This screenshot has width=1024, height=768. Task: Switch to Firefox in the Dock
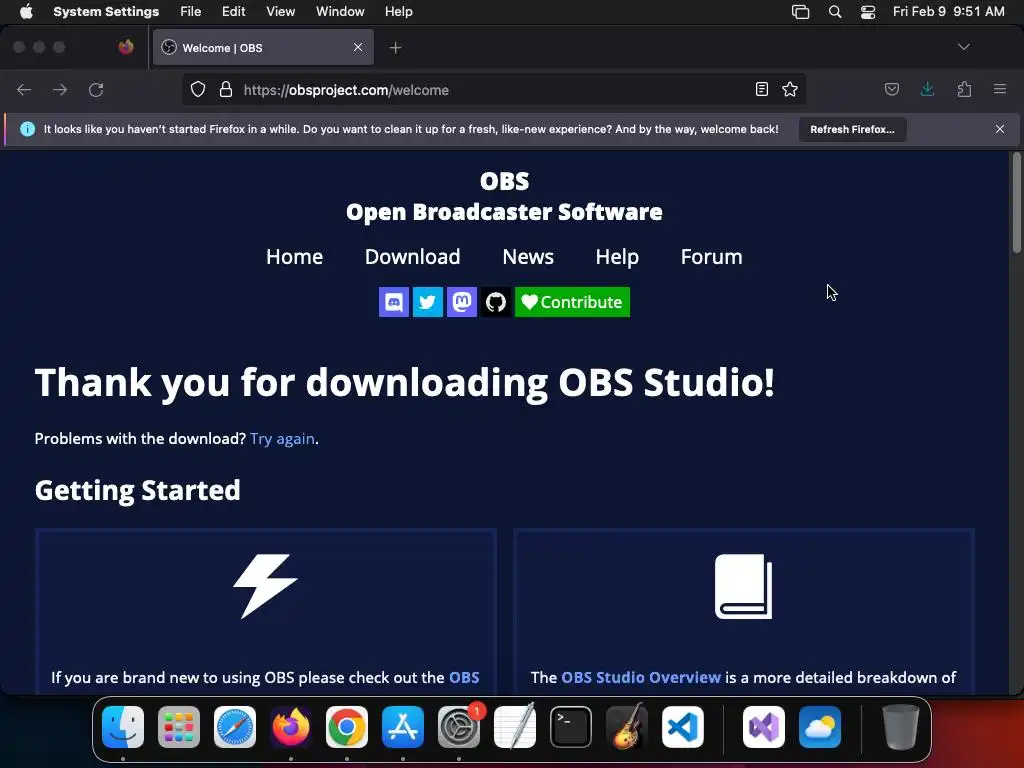(291, 727)
